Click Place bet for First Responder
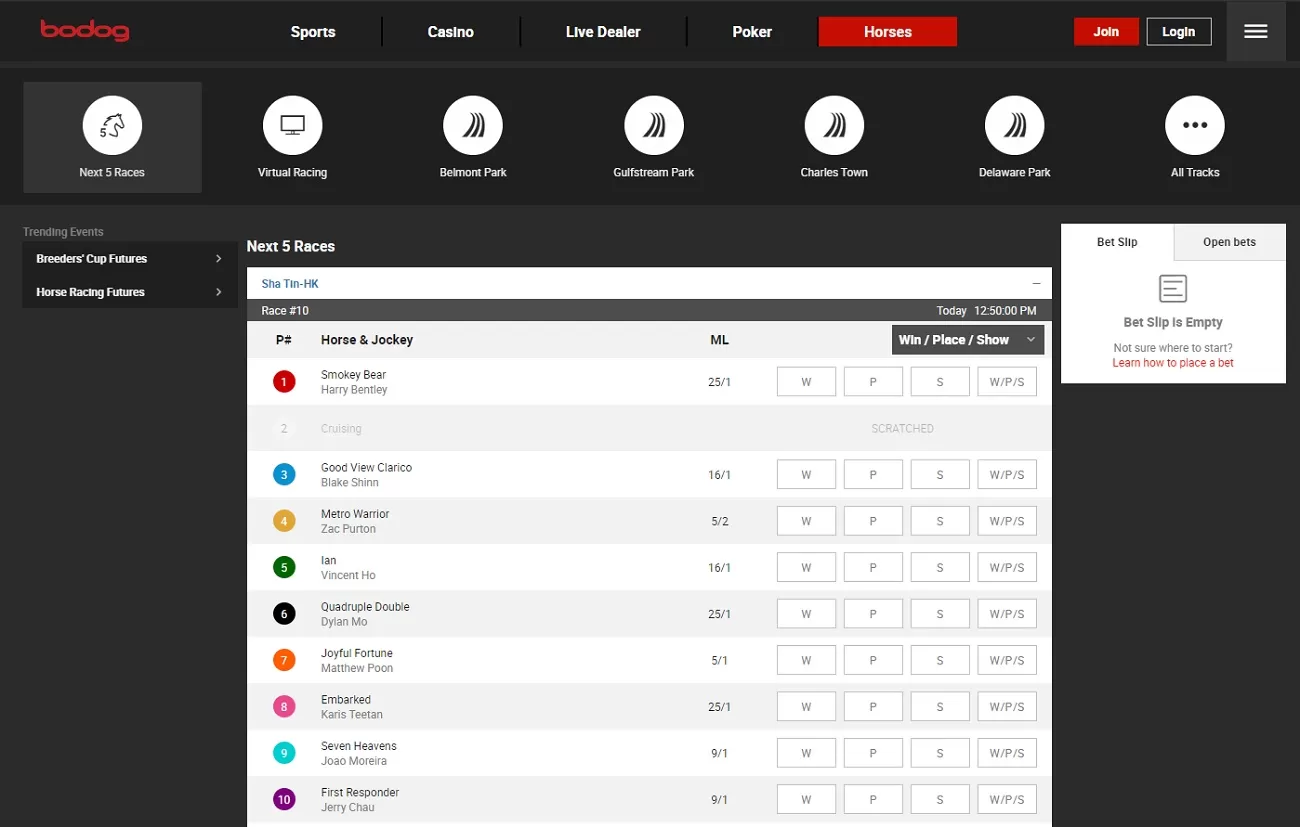This screenshot has width=1300, height=827. coord(873,800)
